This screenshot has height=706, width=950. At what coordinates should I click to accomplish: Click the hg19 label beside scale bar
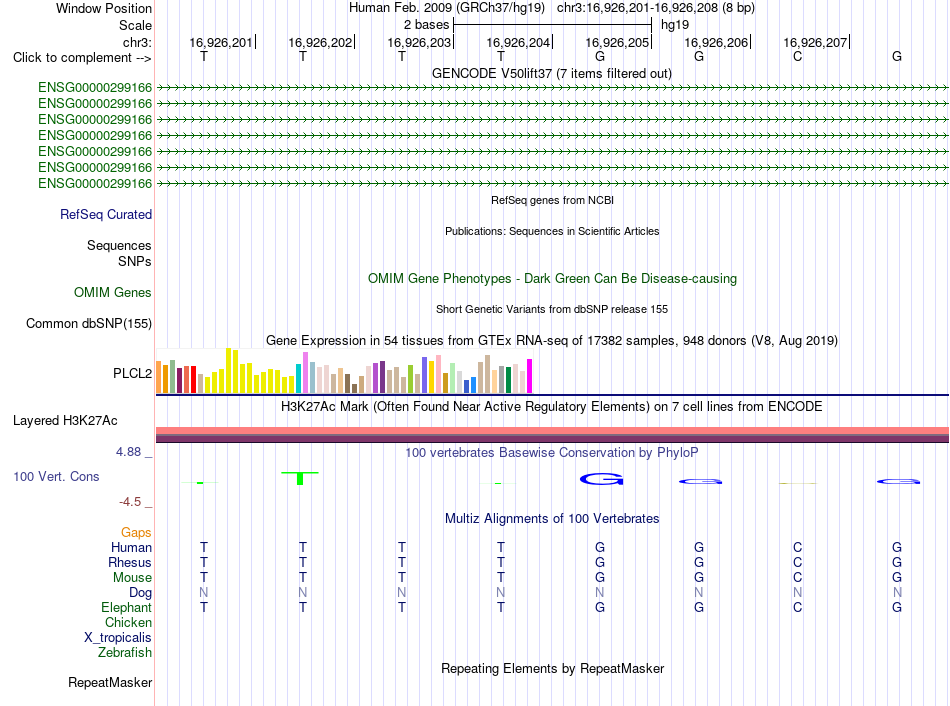[675, 25]
